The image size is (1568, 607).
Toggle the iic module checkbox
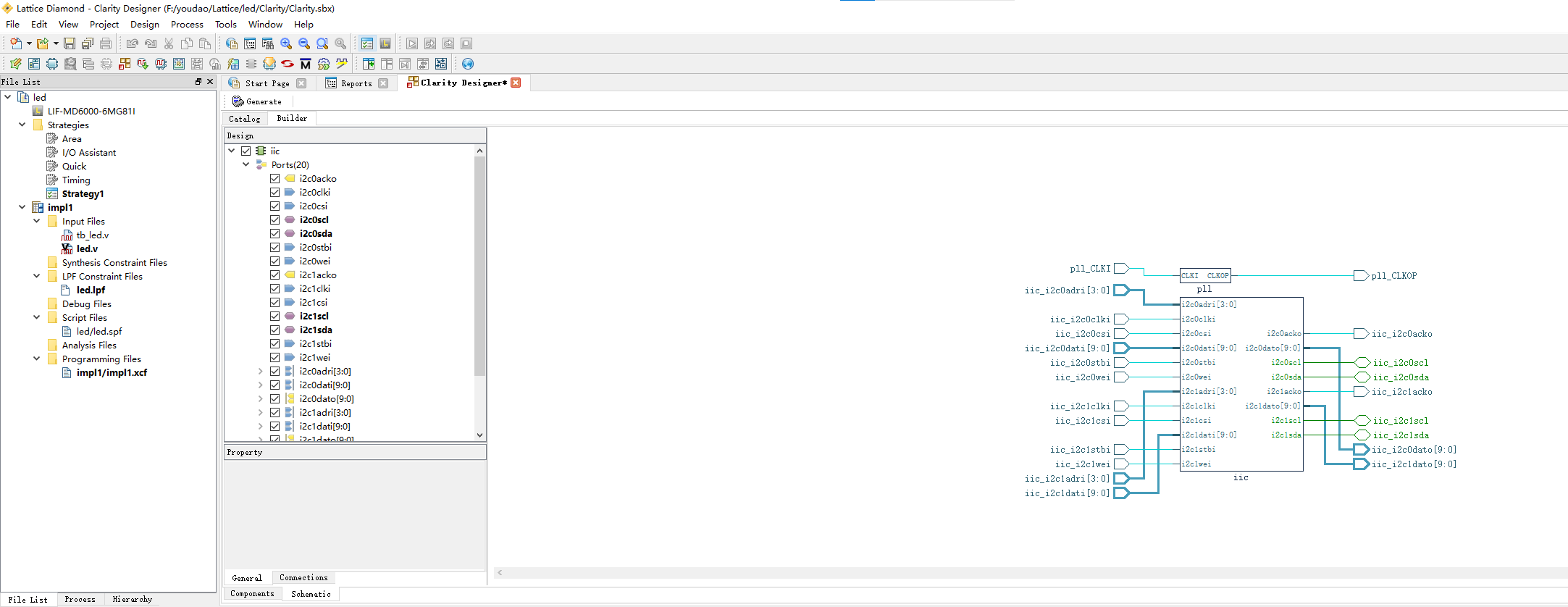pyautogui.click(x=246, y=151)
